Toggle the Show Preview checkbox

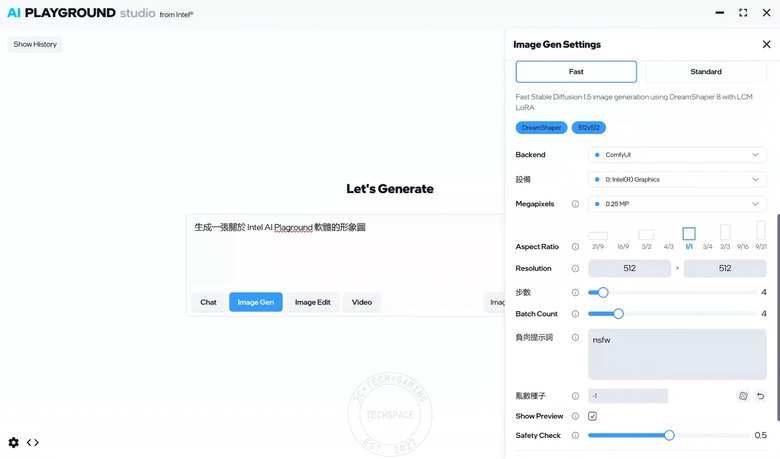pos(592,416)
